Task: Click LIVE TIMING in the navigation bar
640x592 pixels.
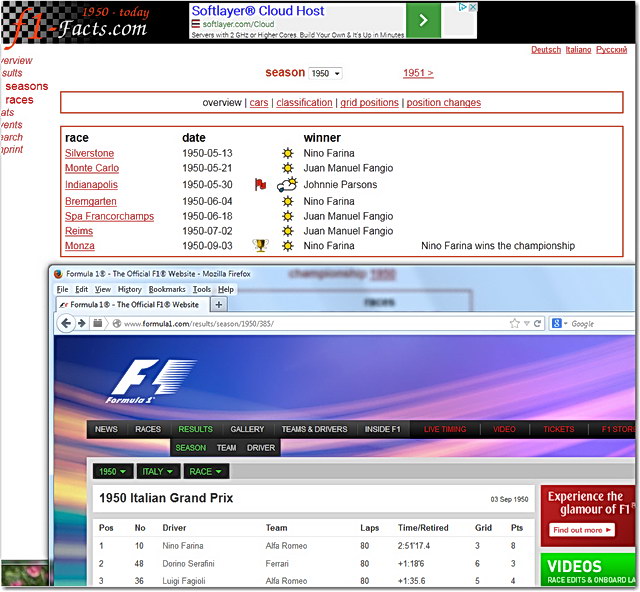Action: [x=445, y=429]
